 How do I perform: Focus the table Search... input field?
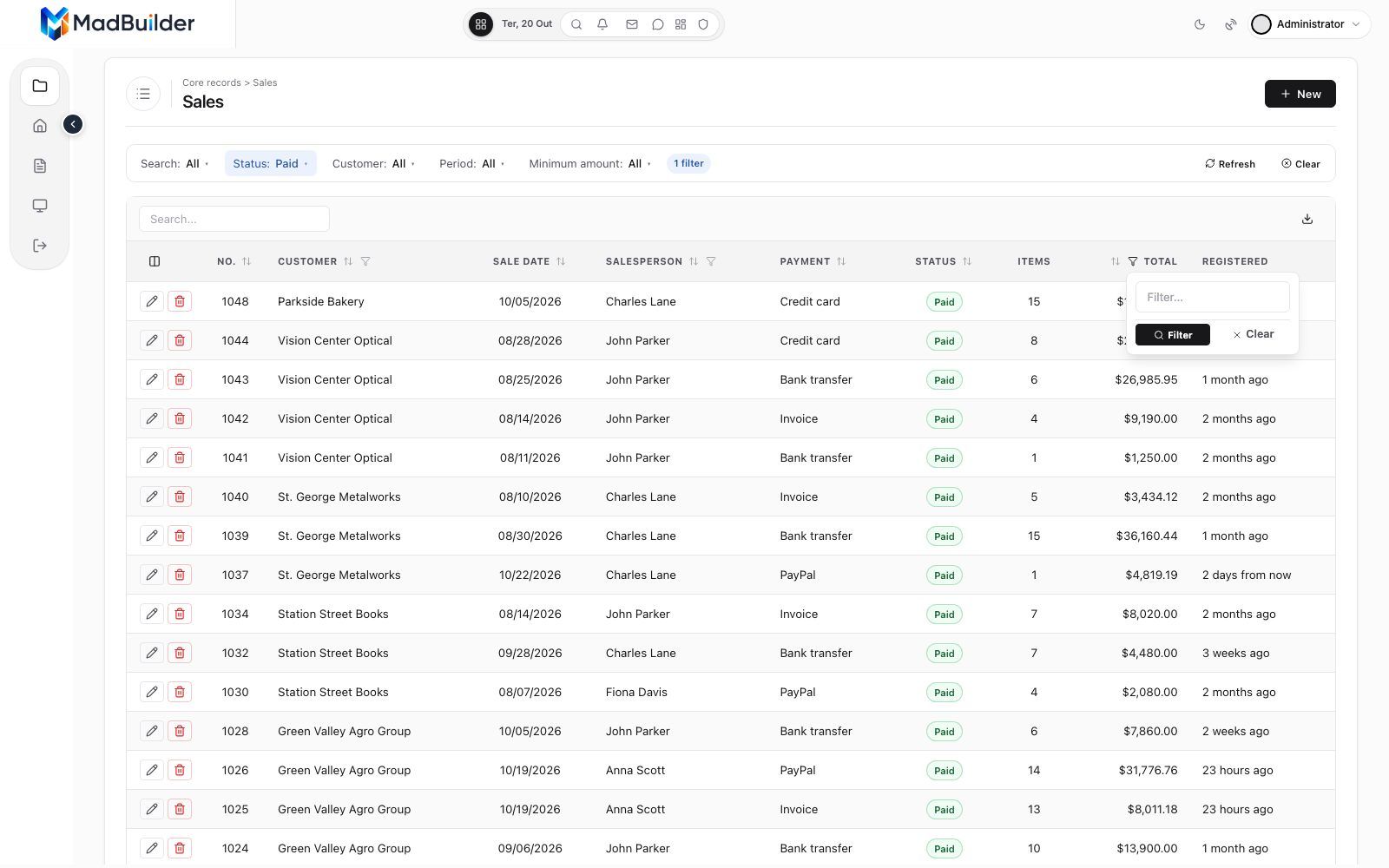click(234, 219)
